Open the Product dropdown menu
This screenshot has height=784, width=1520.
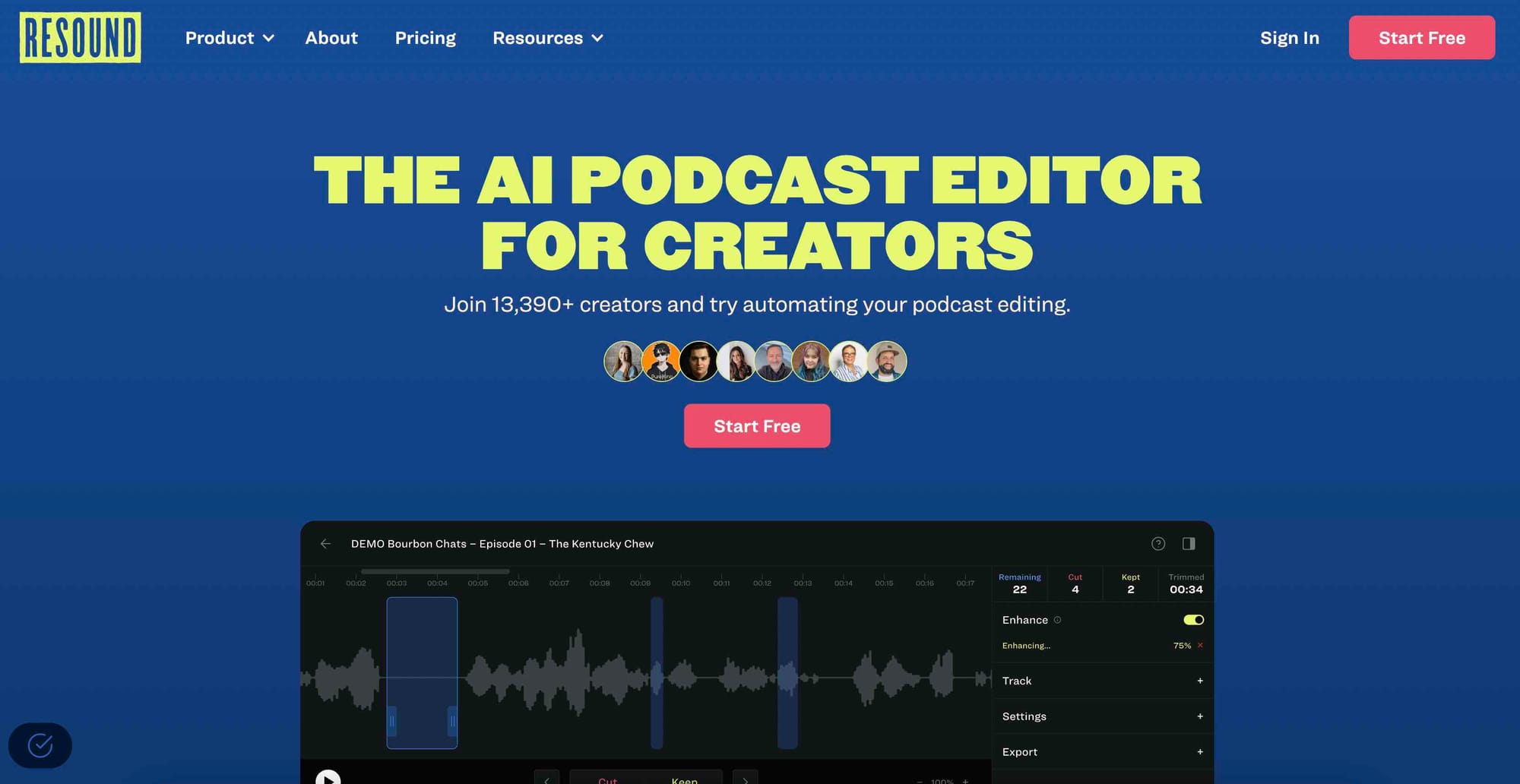pyautogui.click(x=229, y=37)
